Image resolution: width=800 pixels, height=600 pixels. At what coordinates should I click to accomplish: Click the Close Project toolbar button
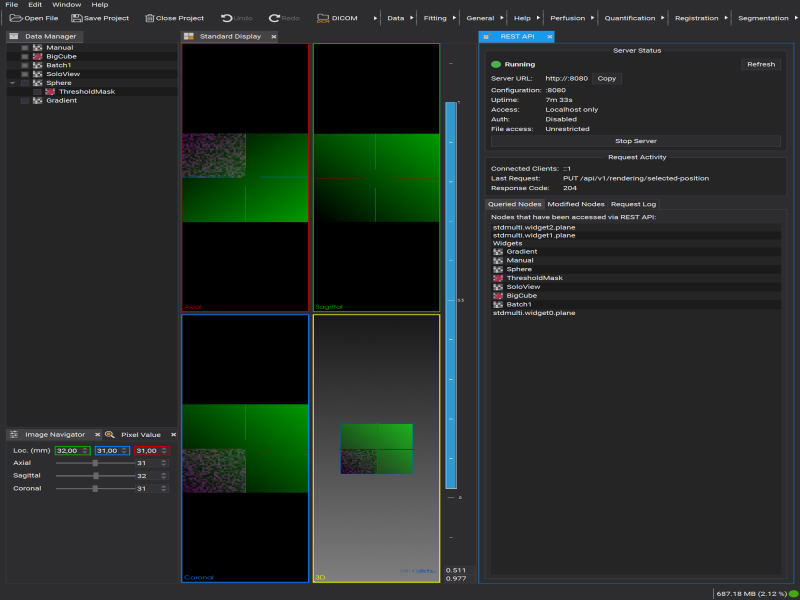(x=174, y=18)
